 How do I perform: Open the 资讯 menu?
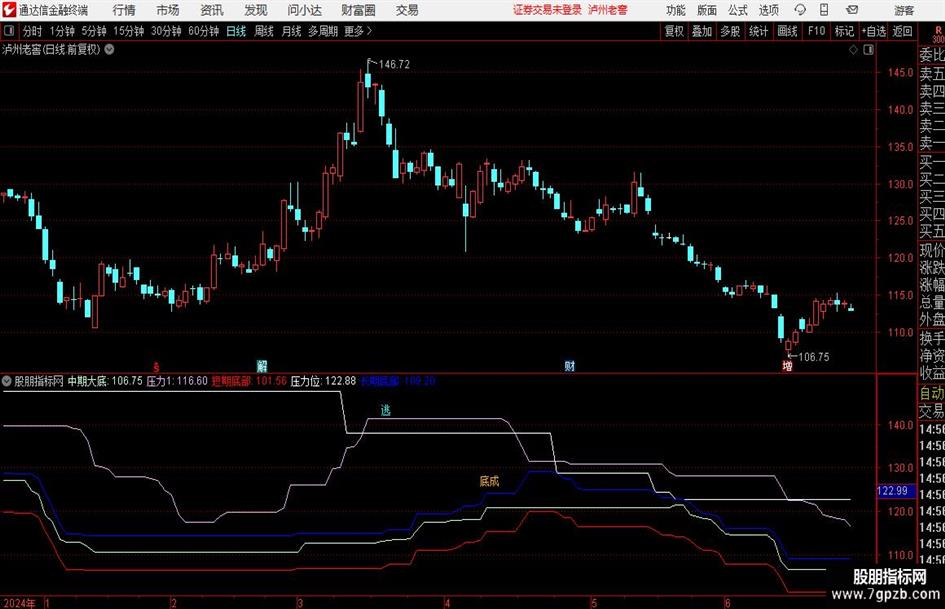coord(212,10)
